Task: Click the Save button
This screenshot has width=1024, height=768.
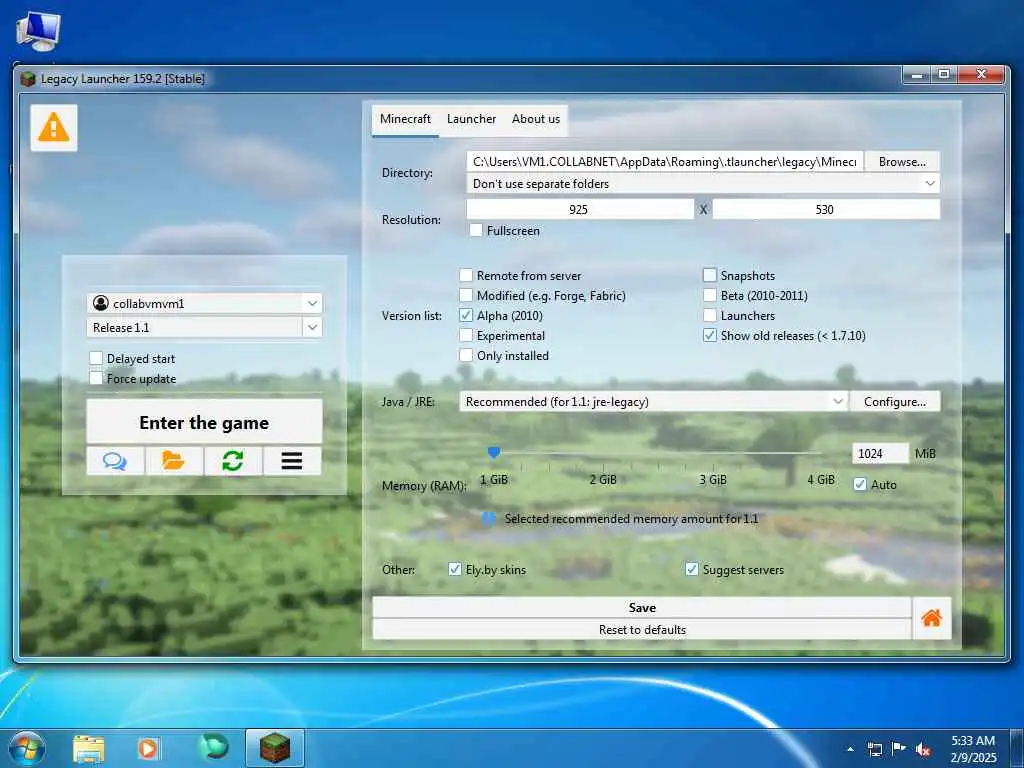Action: coord(641,607)
